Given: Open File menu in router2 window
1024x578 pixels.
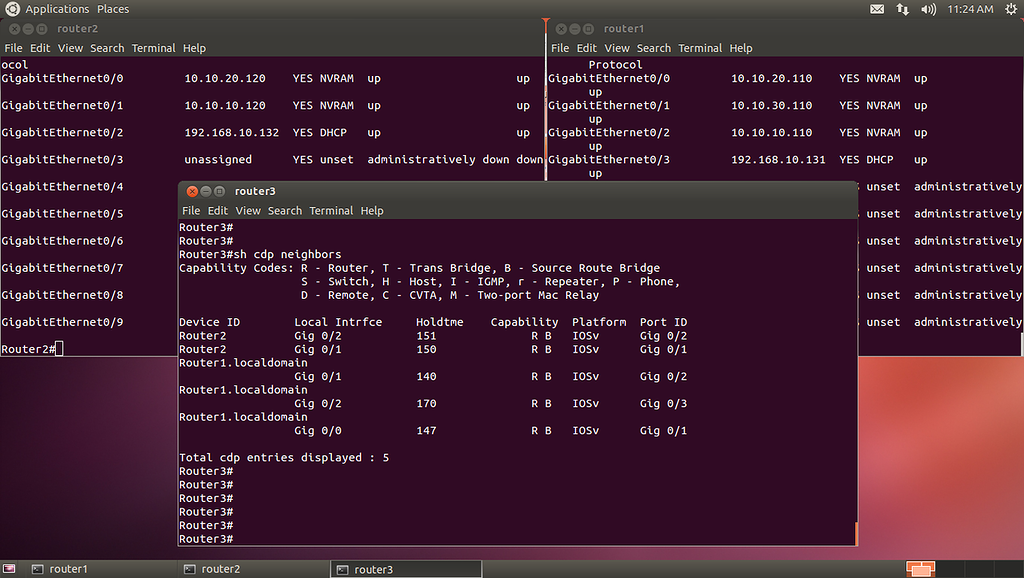Looking at the screenshot, I should 13,48.
